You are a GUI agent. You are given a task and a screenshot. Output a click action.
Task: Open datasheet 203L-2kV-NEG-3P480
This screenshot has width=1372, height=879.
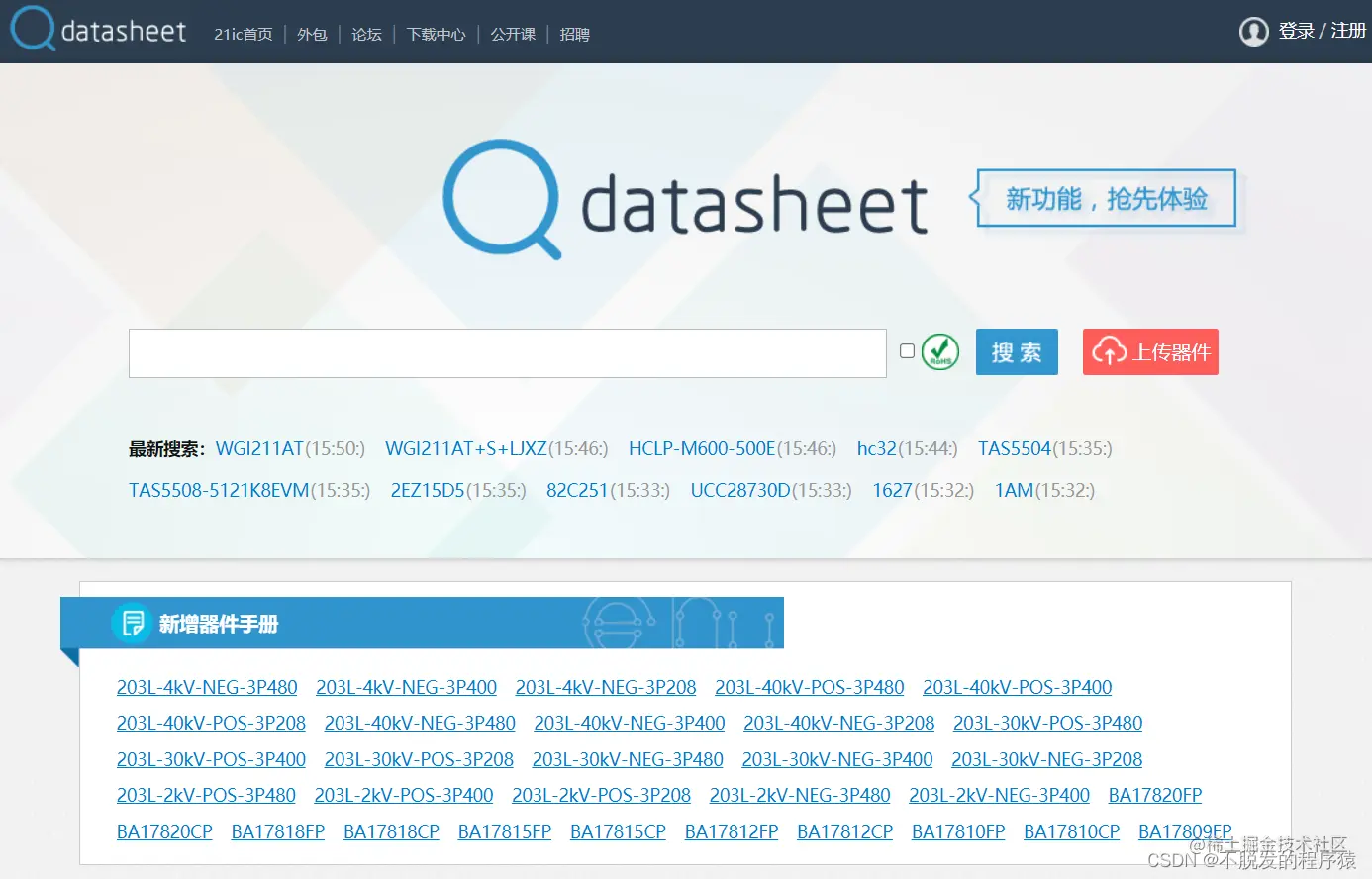800,795
